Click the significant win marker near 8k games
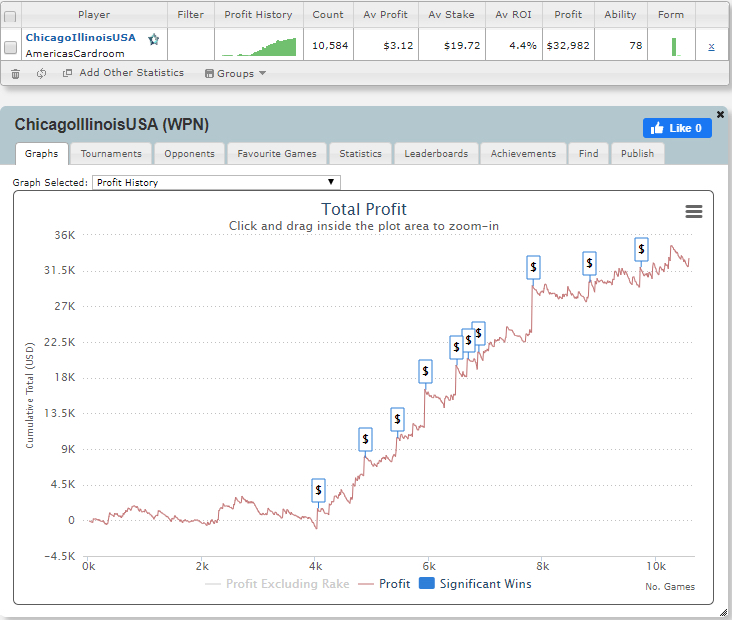 click(534, 267)
